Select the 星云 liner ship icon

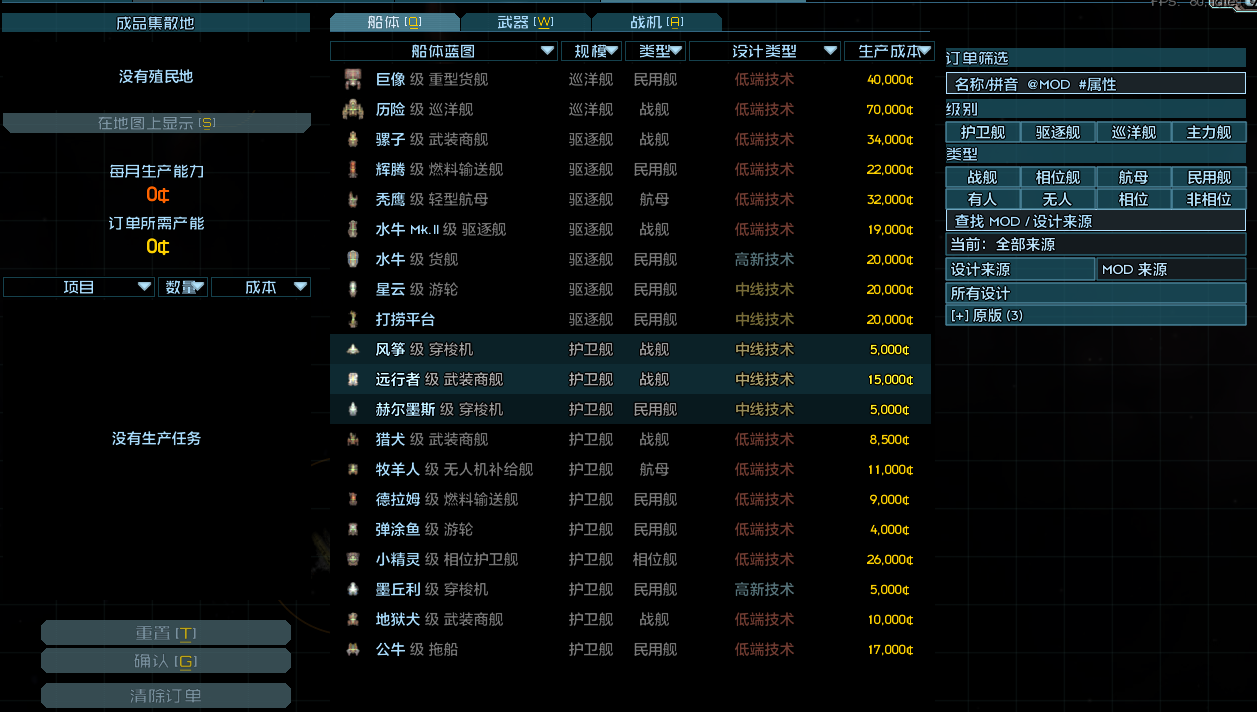pyautogui.click(x=352, y=289)
